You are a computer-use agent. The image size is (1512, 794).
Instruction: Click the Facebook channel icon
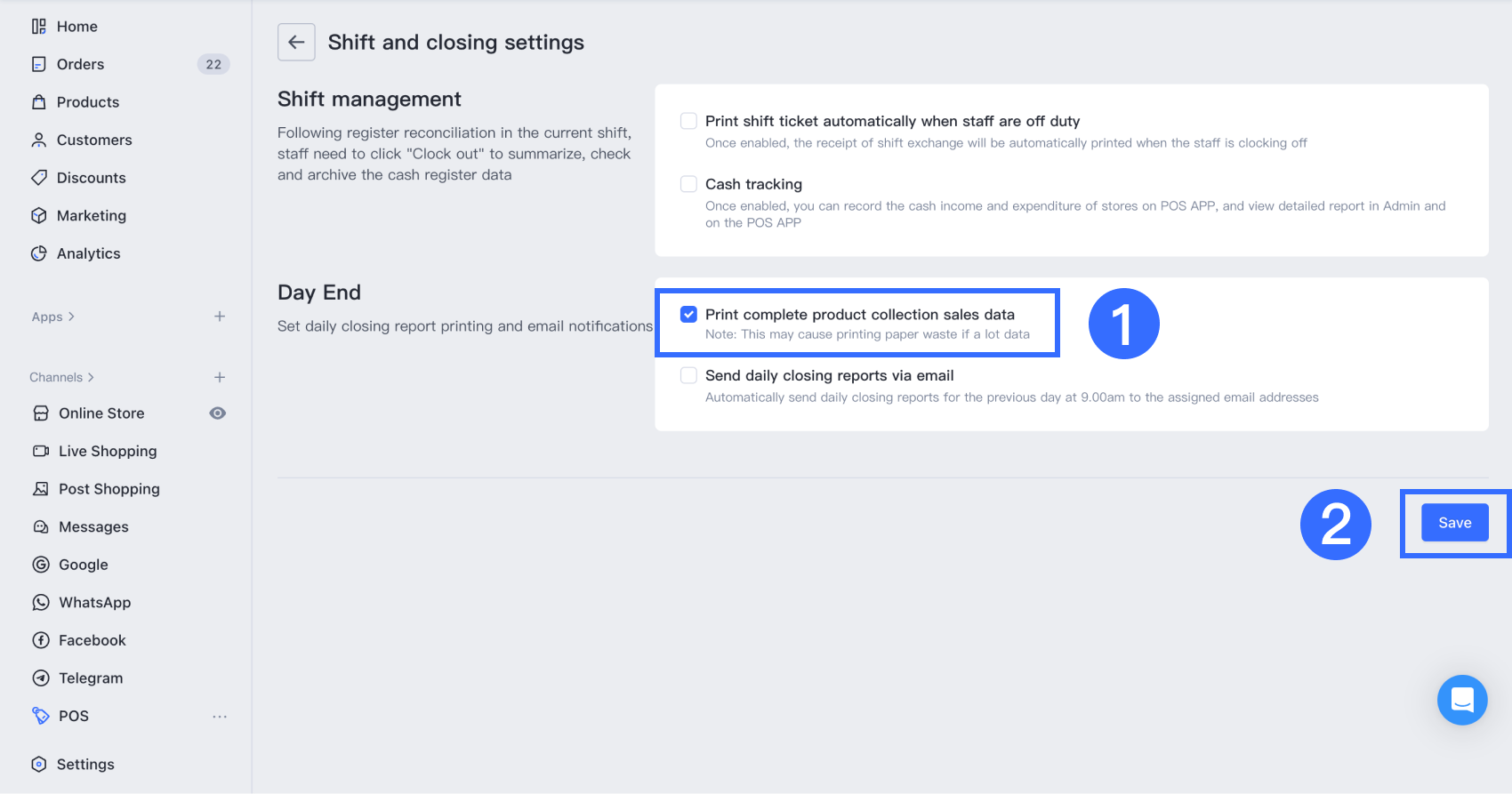pos(41,640)
